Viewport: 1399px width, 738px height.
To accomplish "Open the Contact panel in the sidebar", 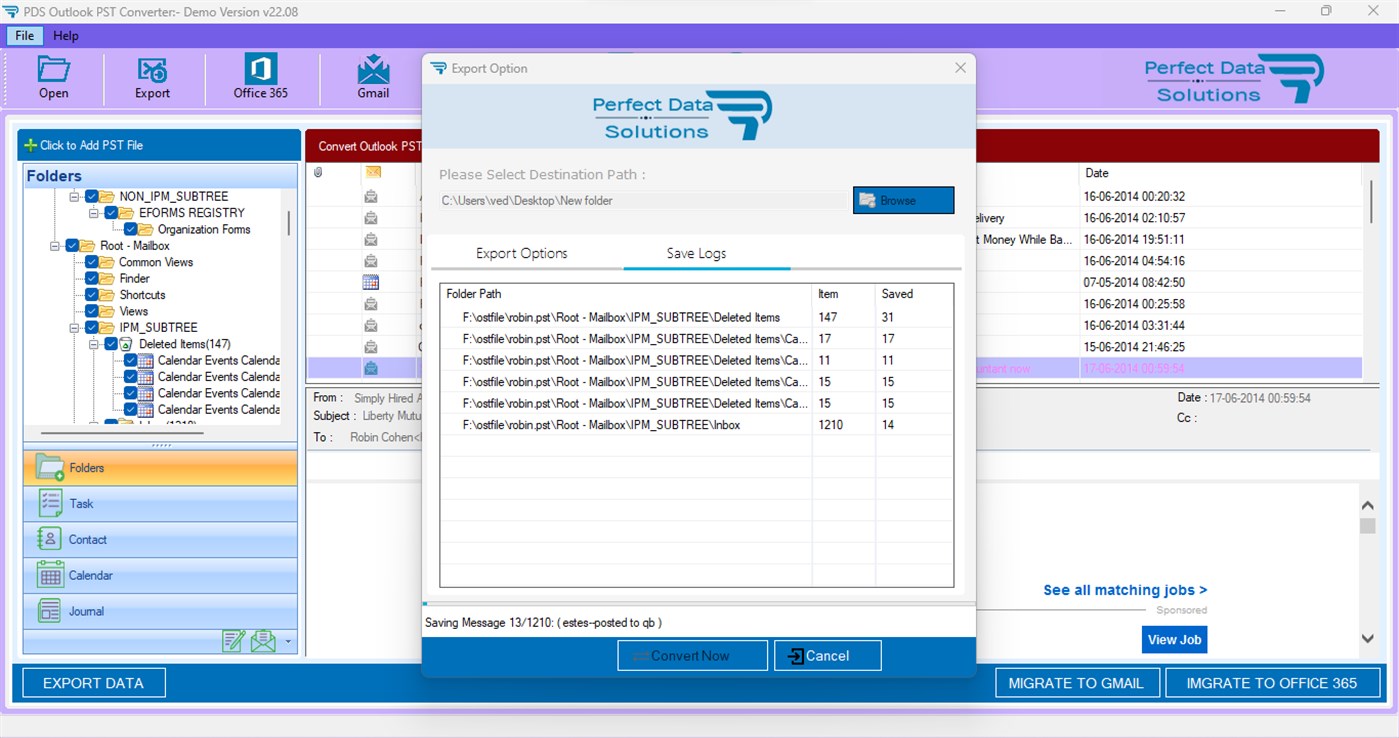I will point(160,539).
